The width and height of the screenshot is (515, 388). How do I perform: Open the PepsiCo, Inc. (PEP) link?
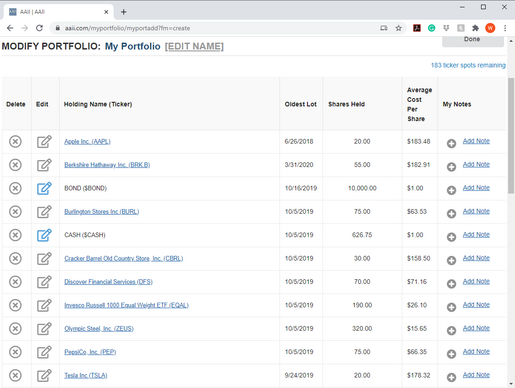click(90, 352)
